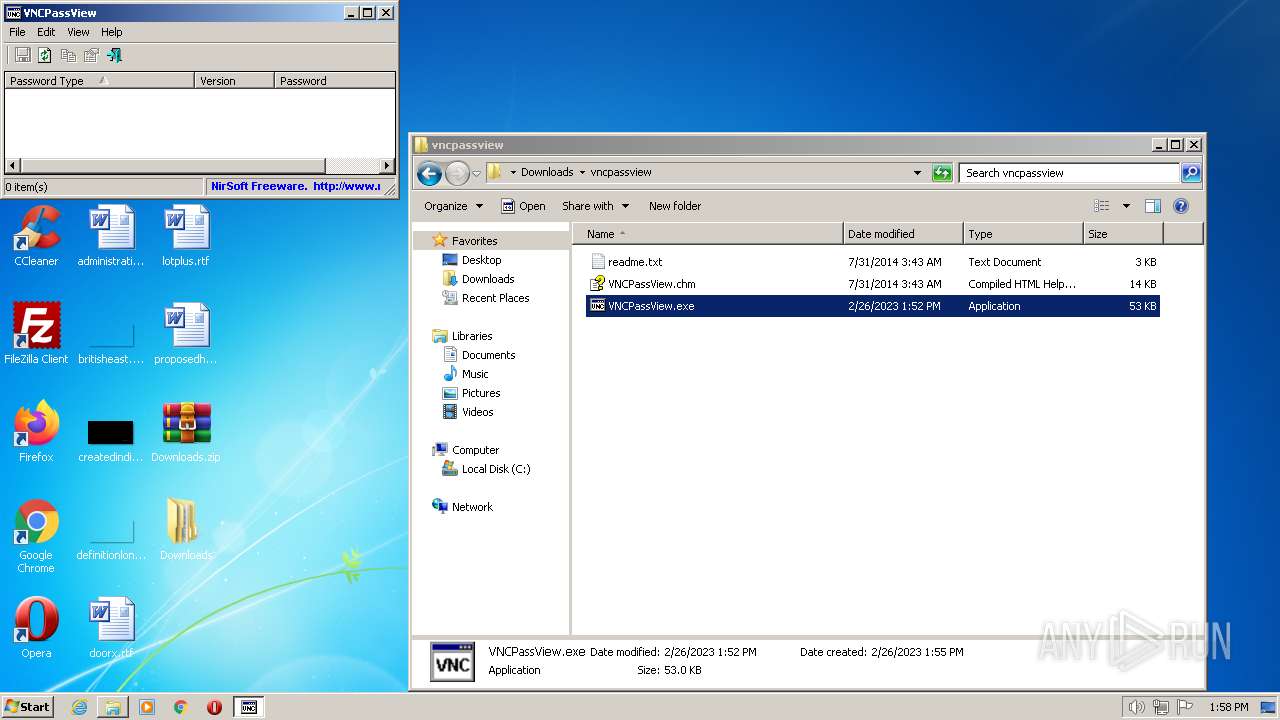The image size is (1280, 720).
Task: Open More view options dropdown arrow
Action: pos(1126,206)
